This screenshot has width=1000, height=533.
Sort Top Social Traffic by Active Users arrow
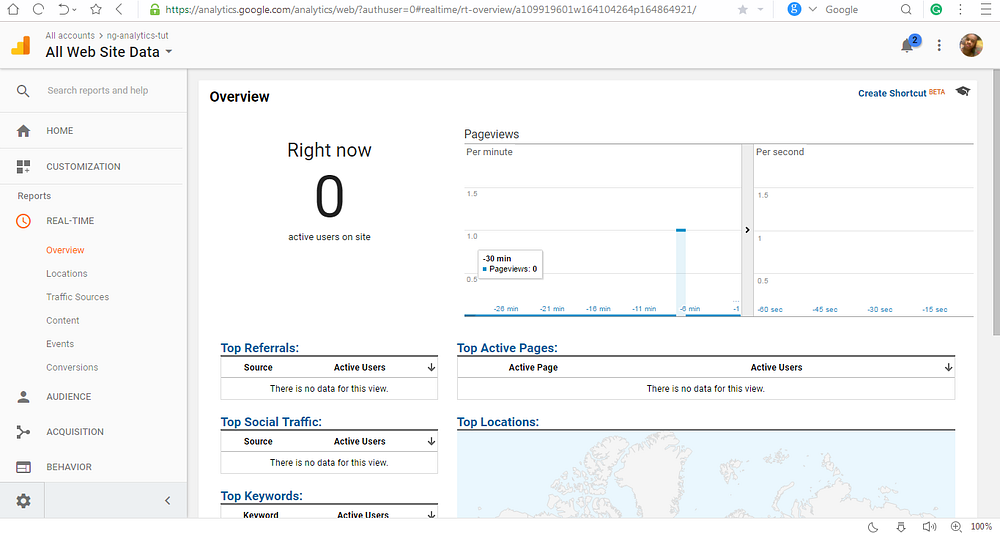pyautogui.click(x=431, y=441)
